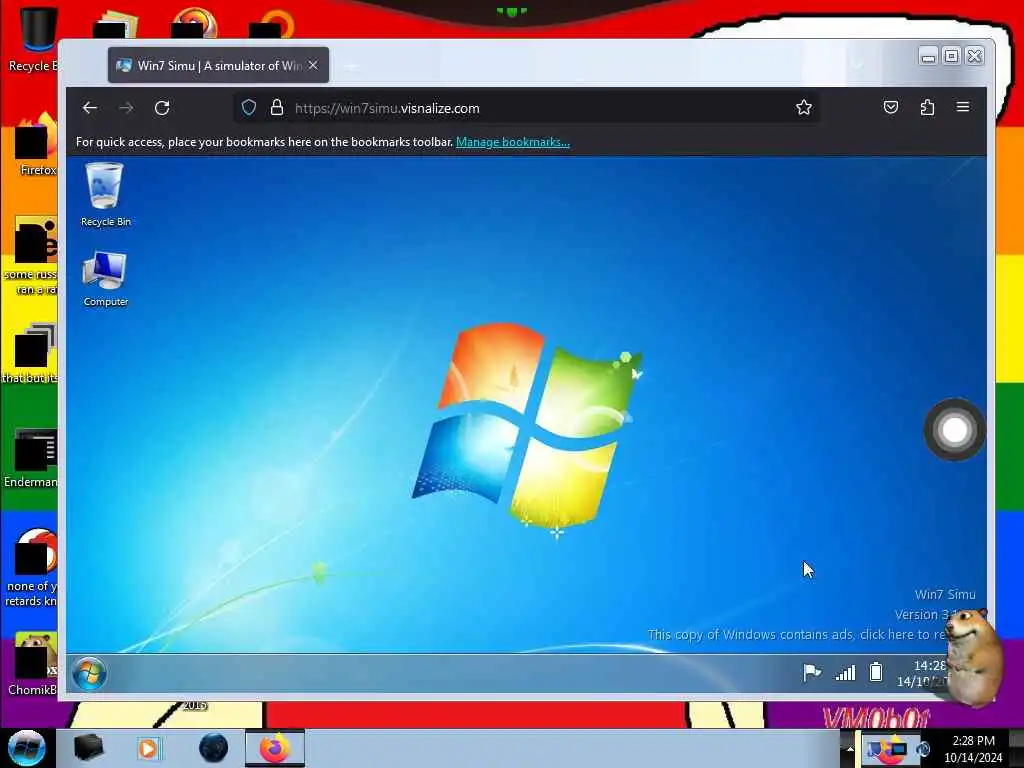The width and height of the screenshot is (1024, 768).
Task: Select simulated Computer desktop icon
Action: tap(105, 278)
